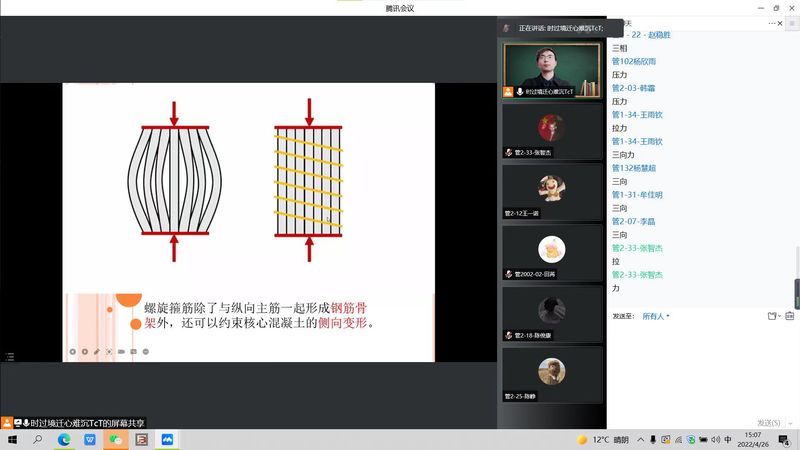Open WeChat from the Windows taskbar
The width and height of the screenshot is (800, 450).
(116, 439)
